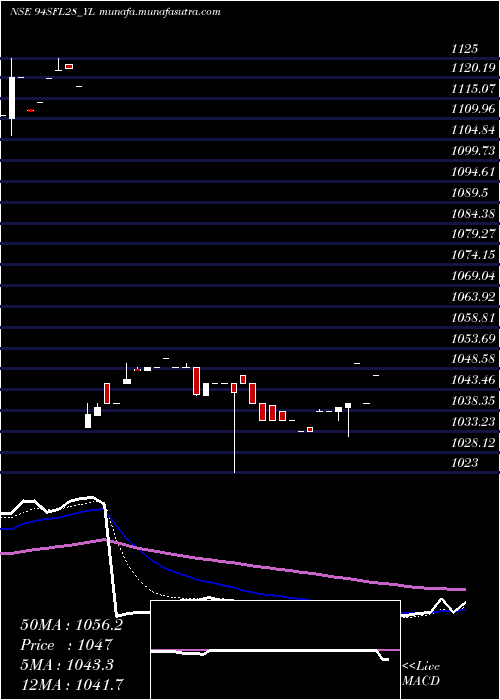Click the 1063.92 price axis label
Viewport: 500px width, 700px height.
pyautogui.click(x=473, y=295)
